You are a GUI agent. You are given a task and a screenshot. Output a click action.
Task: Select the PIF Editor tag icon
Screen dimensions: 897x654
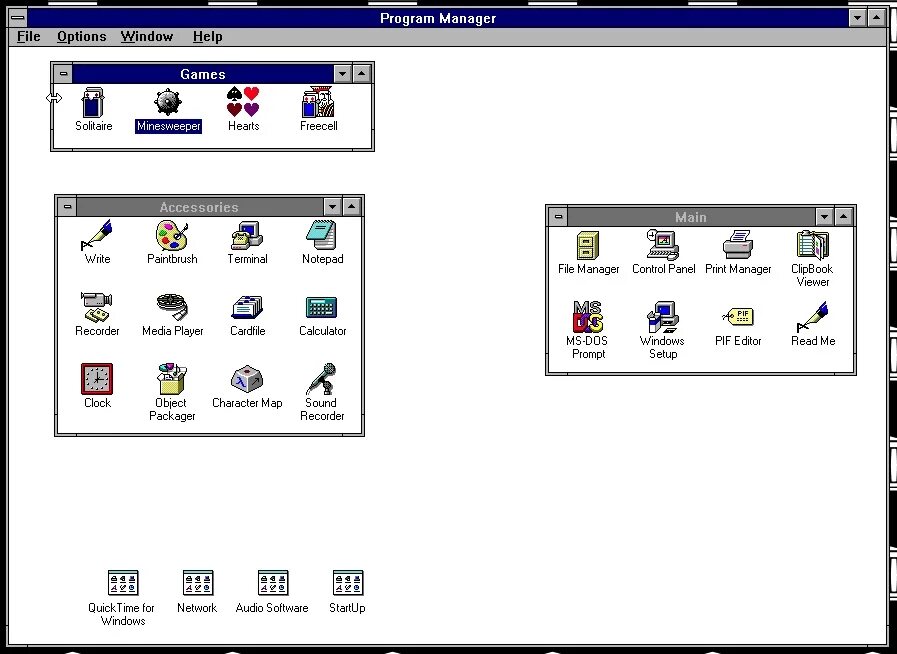tap(738, 316)
